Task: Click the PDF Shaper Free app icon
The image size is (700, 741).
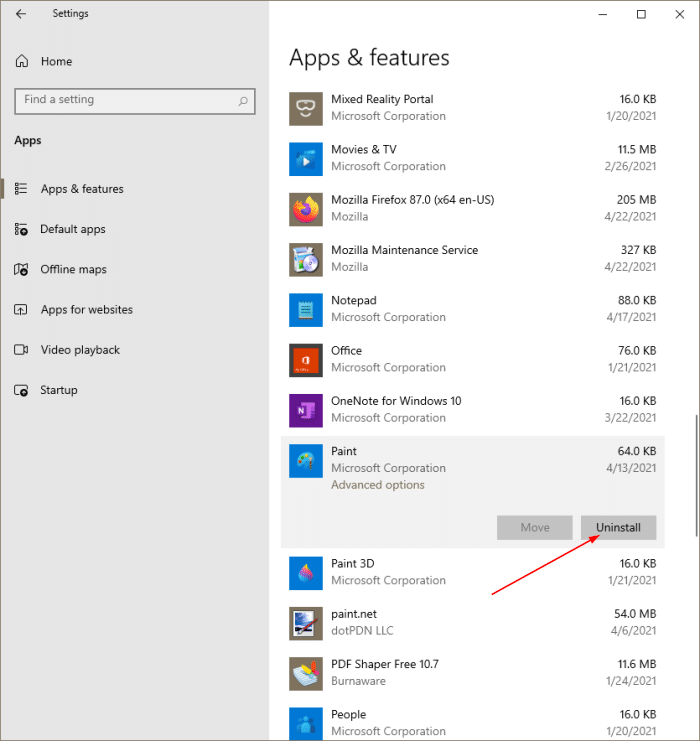Action: 306,674
